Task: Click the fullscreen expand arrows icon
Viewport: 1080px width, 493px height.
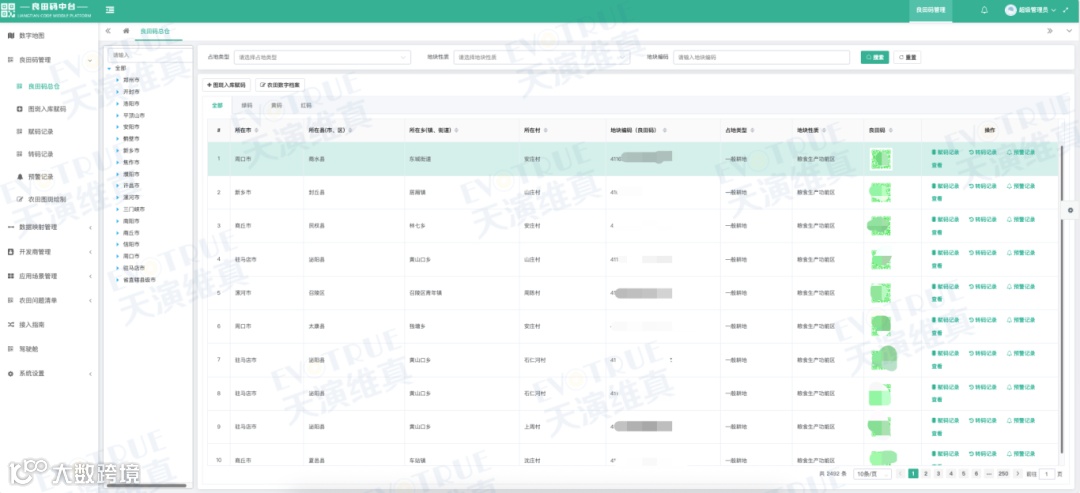Action: [1066, 10]
